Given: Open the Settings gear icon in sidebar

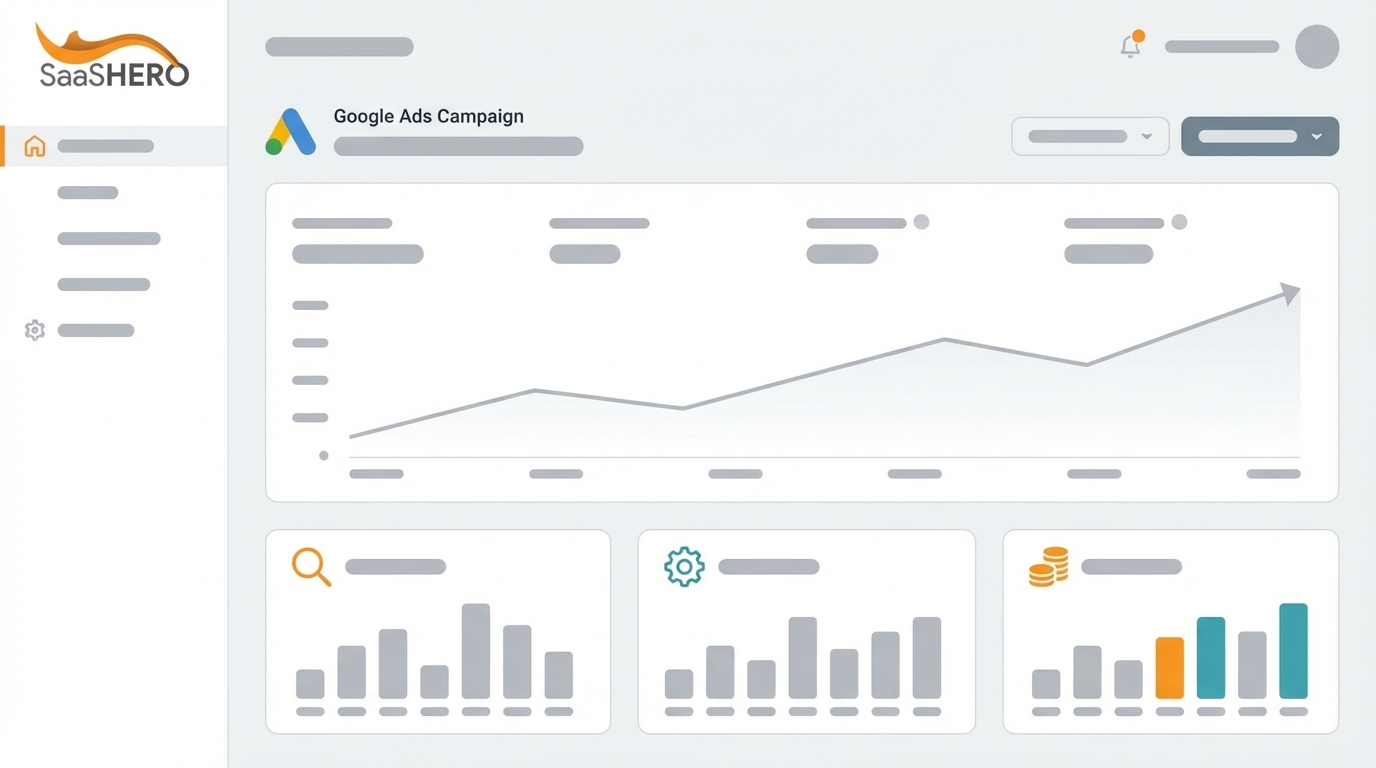Looking at the screenshot, I should [x=34, y=330].
